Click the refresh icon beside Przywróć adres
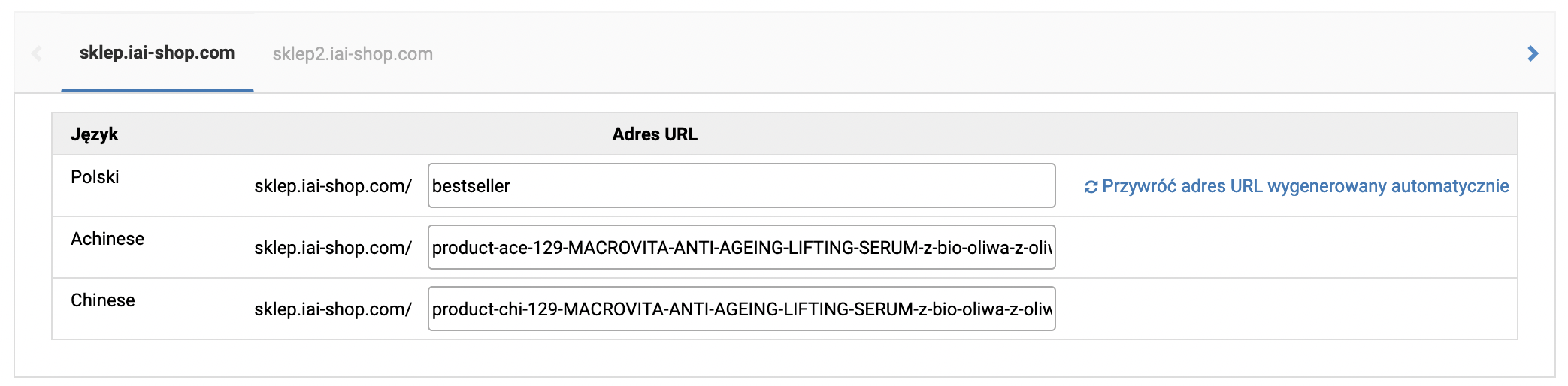 (x=1091, y=187)
